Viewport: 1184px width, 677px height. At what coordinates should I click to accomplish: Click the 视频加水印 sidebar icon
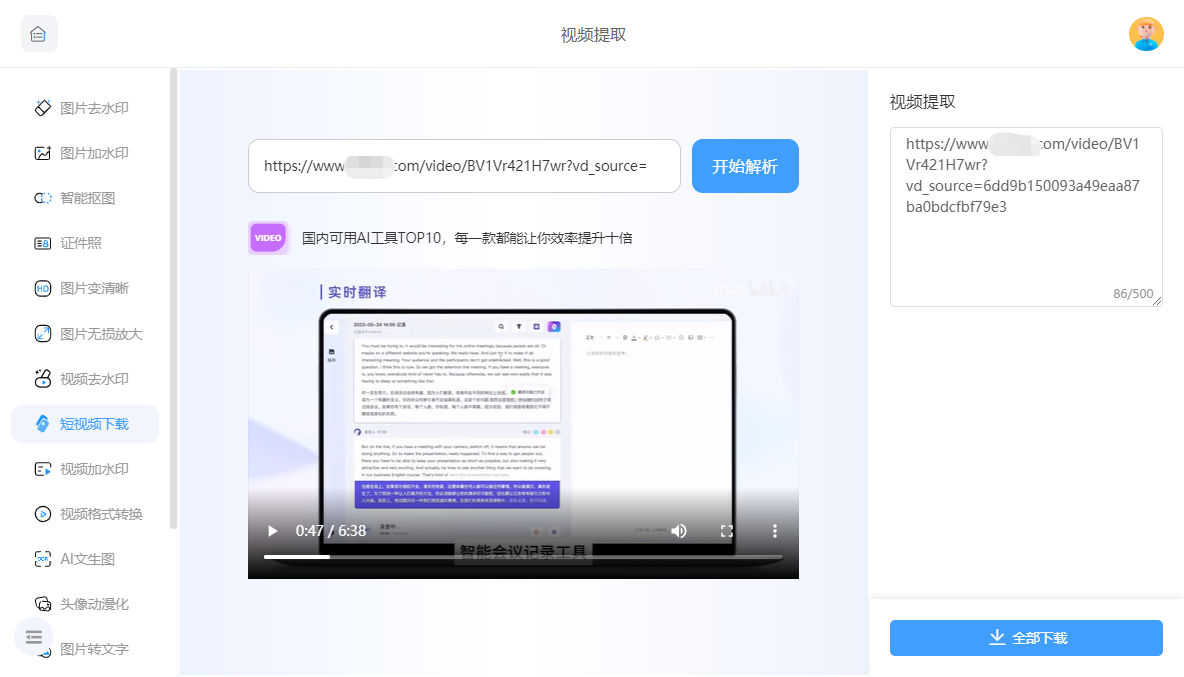click(x=43, y=469)
